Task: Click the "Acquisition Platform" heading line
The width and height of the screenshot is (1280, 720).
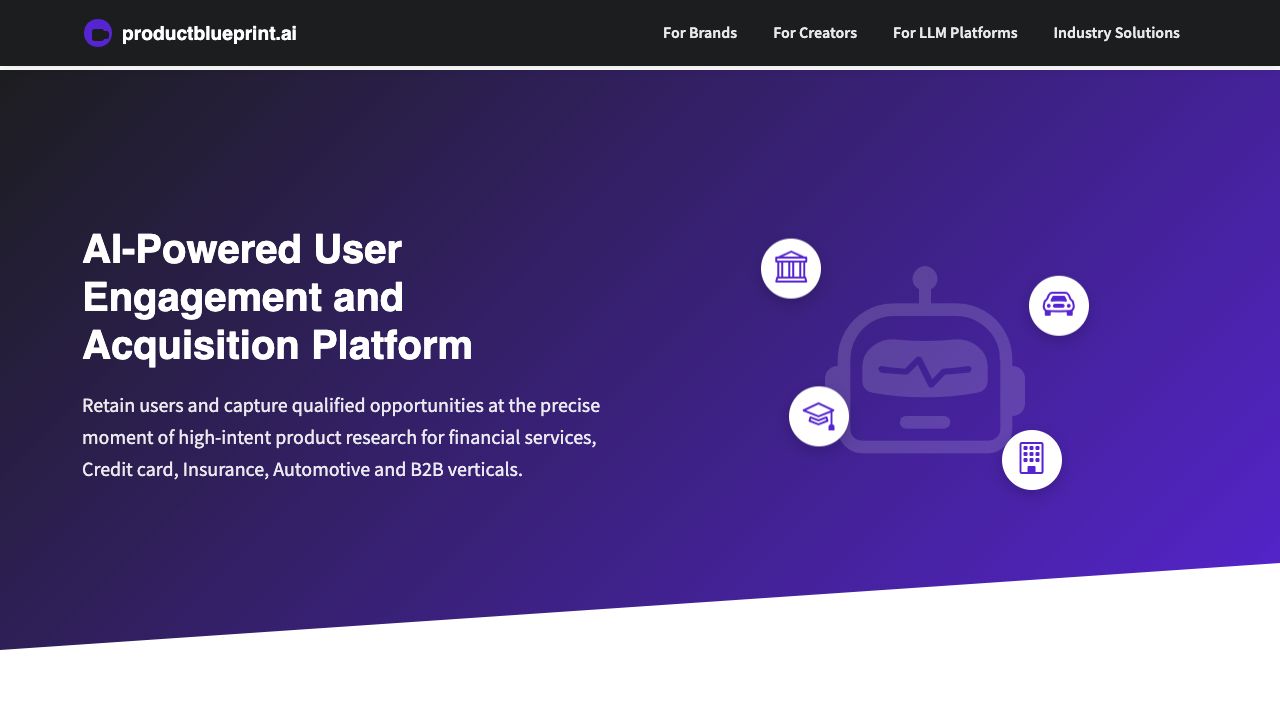Action: point(277,345)
